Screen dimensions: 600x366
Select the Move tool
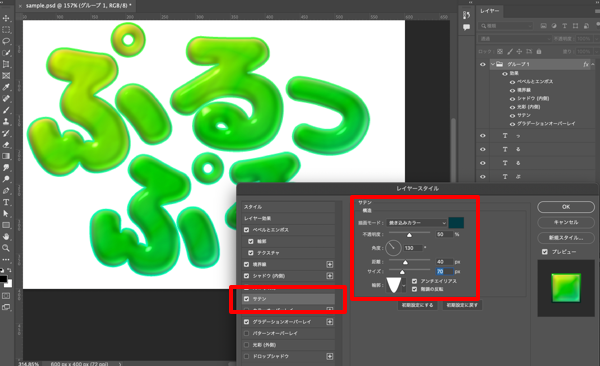point(6,18)
